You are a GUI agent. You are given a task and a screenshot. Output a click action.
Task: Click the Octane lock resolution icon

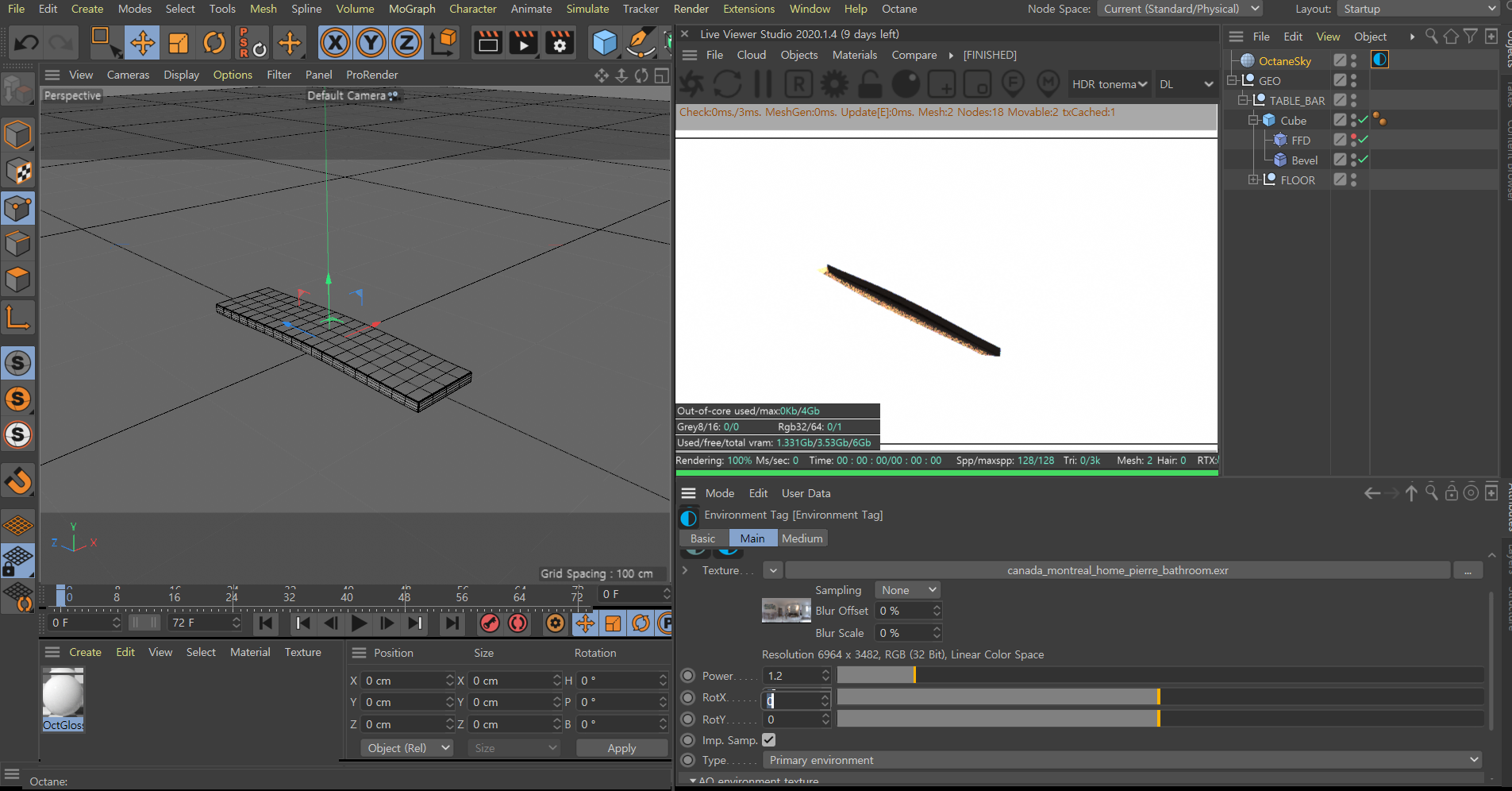point(870,84)
